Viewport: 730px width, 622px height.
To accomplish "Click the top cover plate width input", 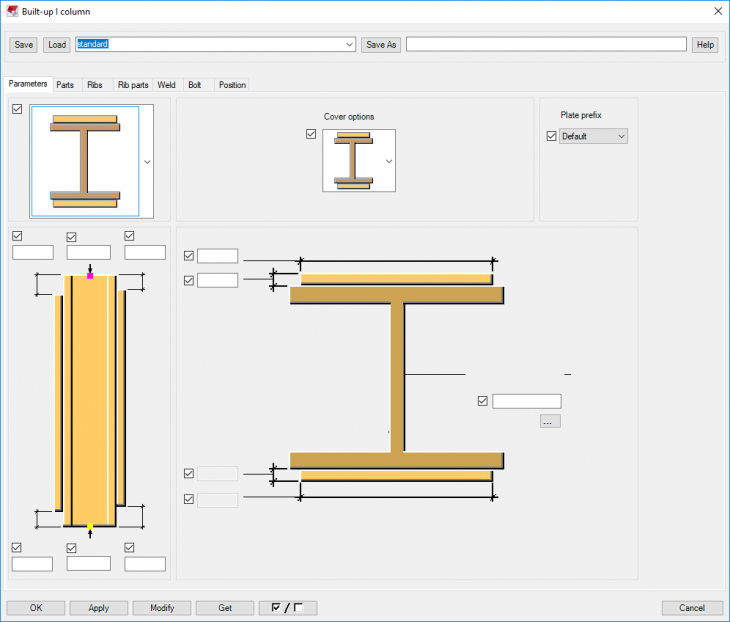I will pyautogui.click(x=217, y=256).
